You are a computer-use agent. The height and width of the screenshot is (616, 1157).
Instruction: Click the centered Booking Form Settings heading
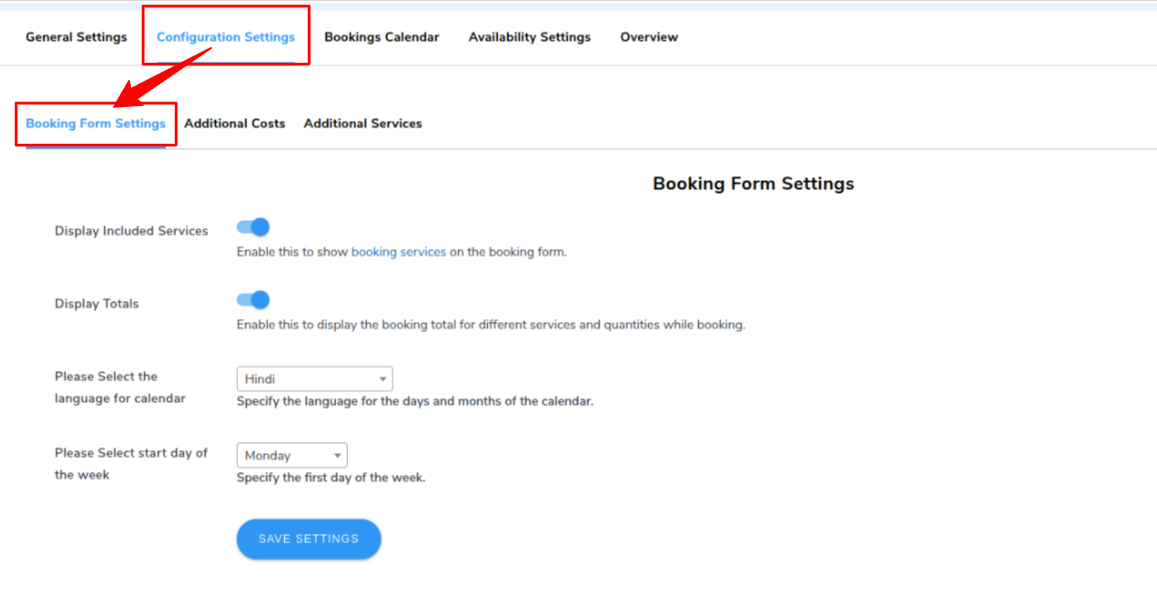(753, 184)
